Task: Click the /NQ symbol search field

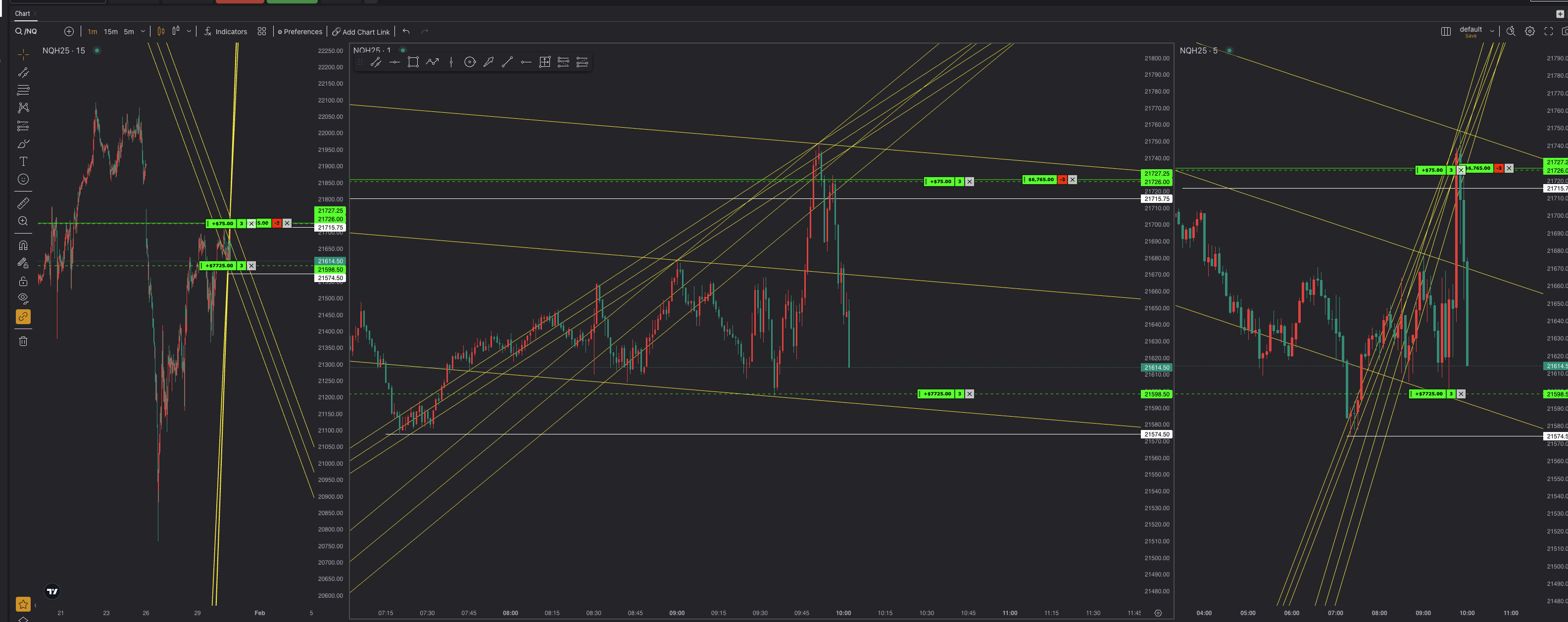Action: coord(30,32)
